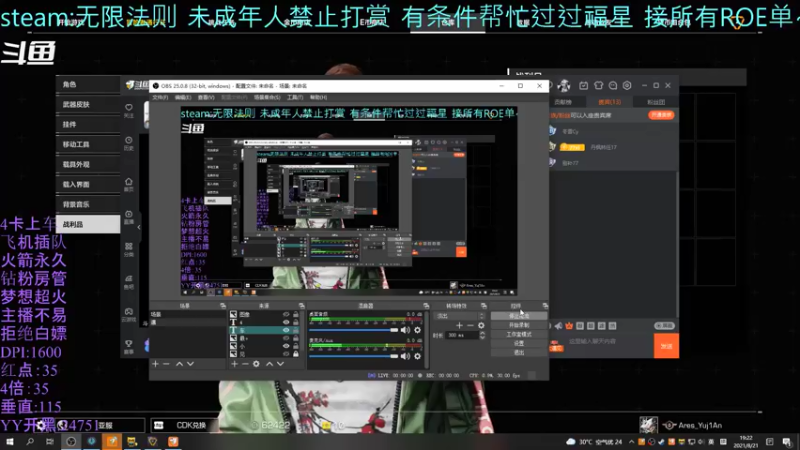Viewport: 800px width, 450px height.
Task: Toggle lock of 见 source
Action: point(296,354)
